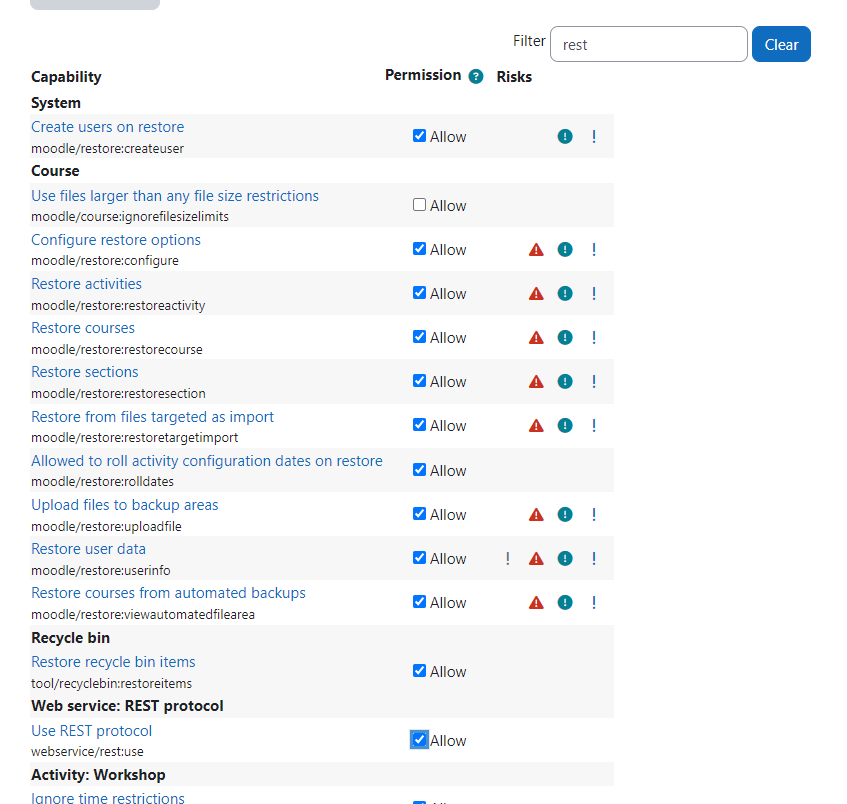Check Allow for ignore file size limits
Screen dimensions: 847x804
pyautogui.click(x=419, y=205)
